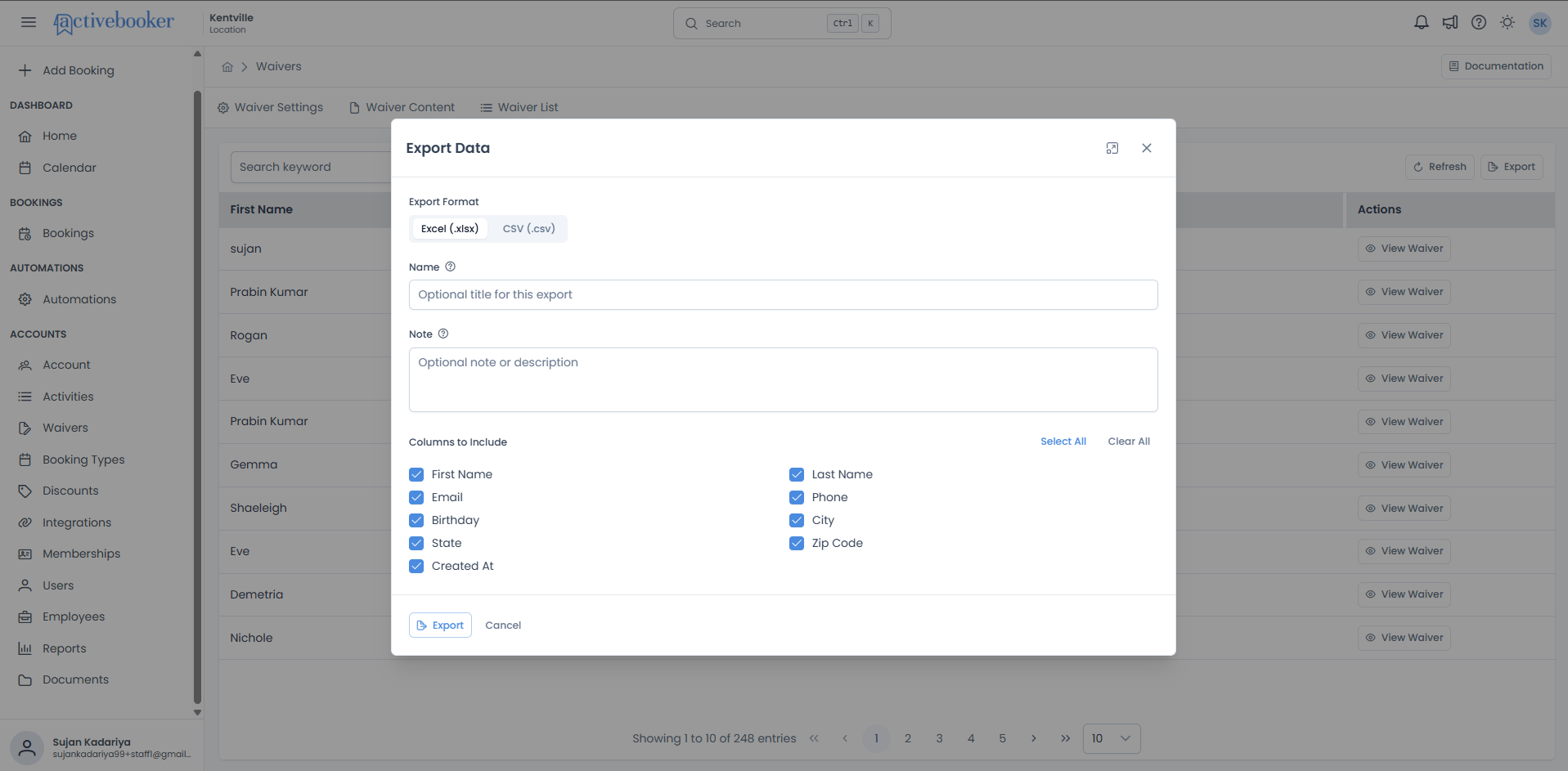Open announcements megaphone icon

point(1450,23)
